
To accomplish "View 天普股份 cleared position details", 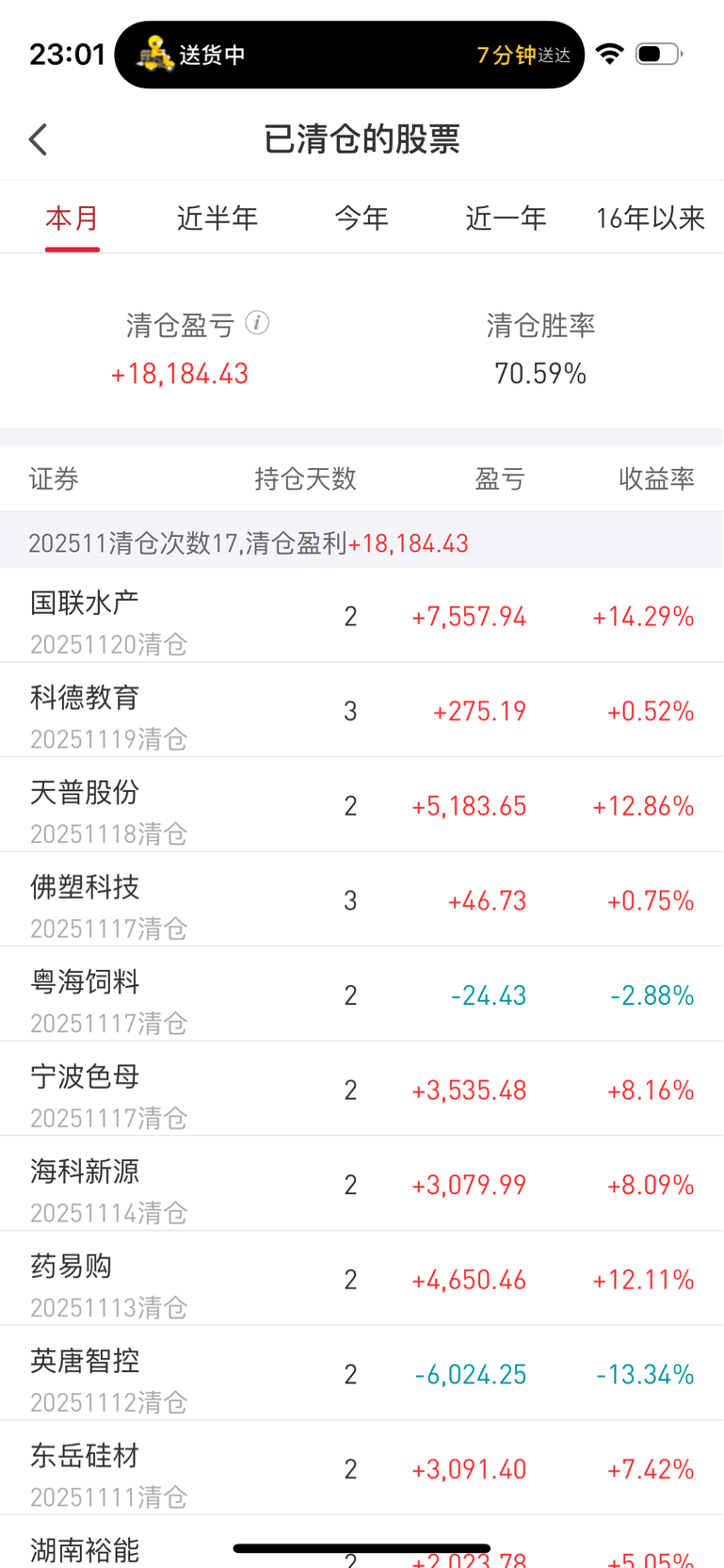I will 362,806.
